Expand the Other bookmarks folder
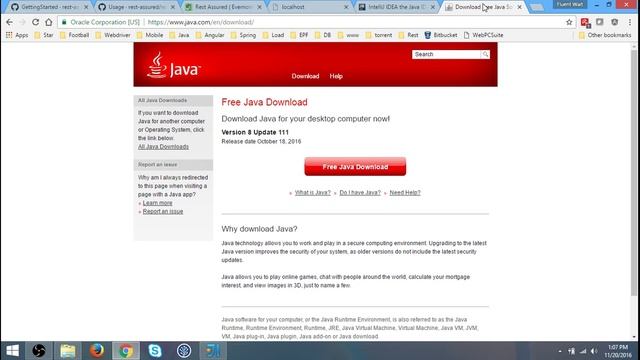The height and width of the screenshot is (360, 640). tap(605, 35)
